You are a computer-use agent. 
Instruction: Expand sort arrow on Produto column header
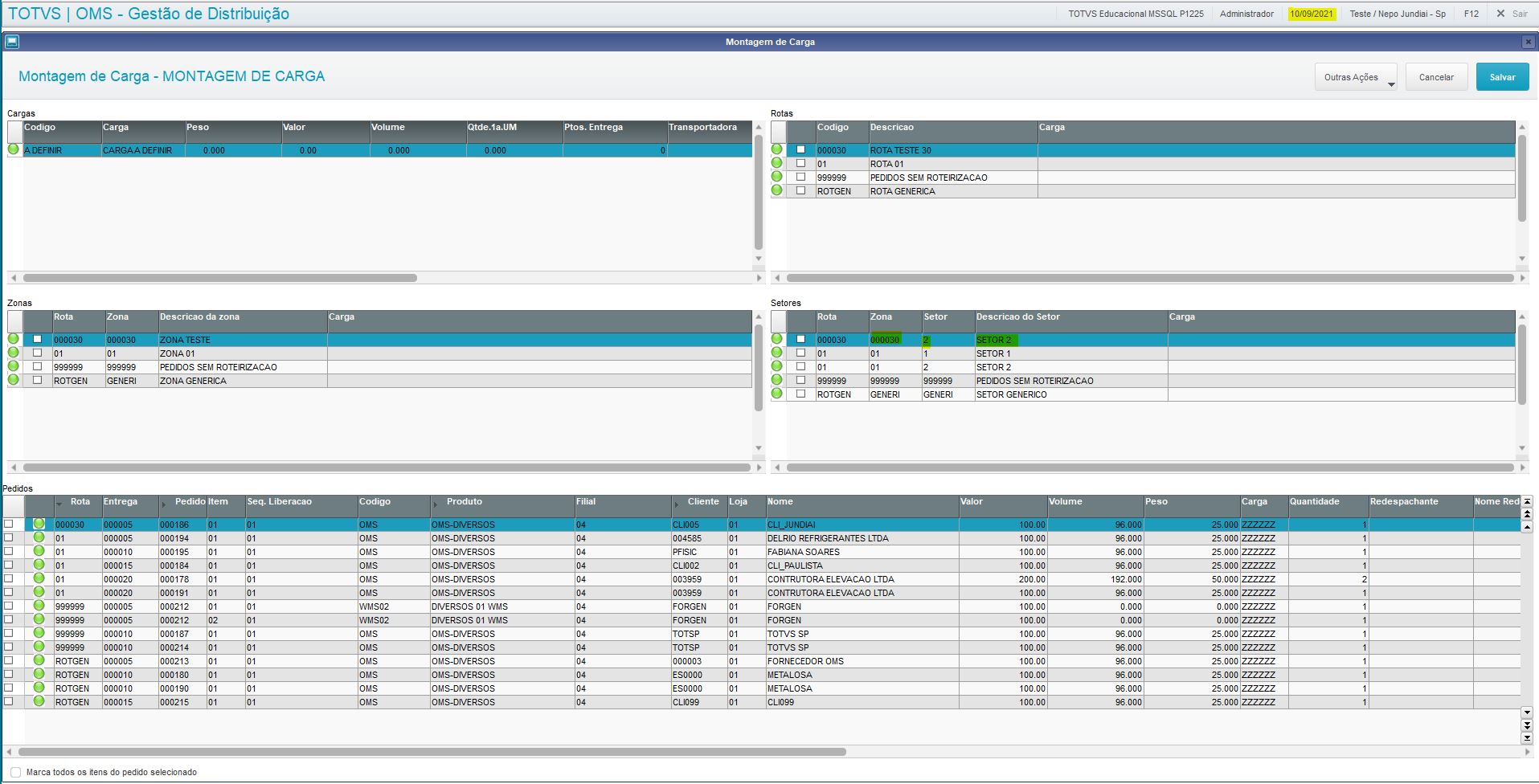pos(436,504)
